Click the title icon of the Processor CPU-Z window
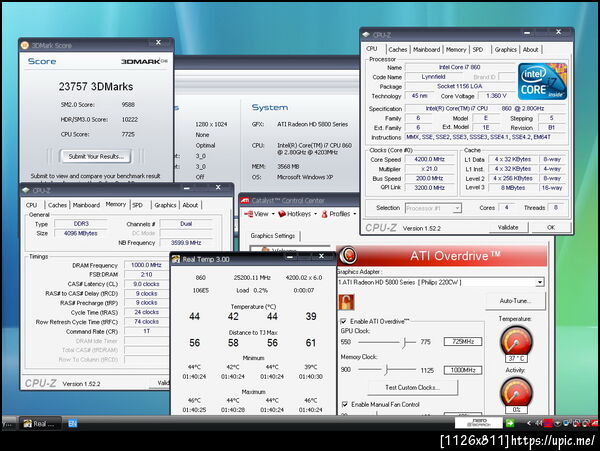This screenshot has height=451, width=600. (x=366, y=35)
